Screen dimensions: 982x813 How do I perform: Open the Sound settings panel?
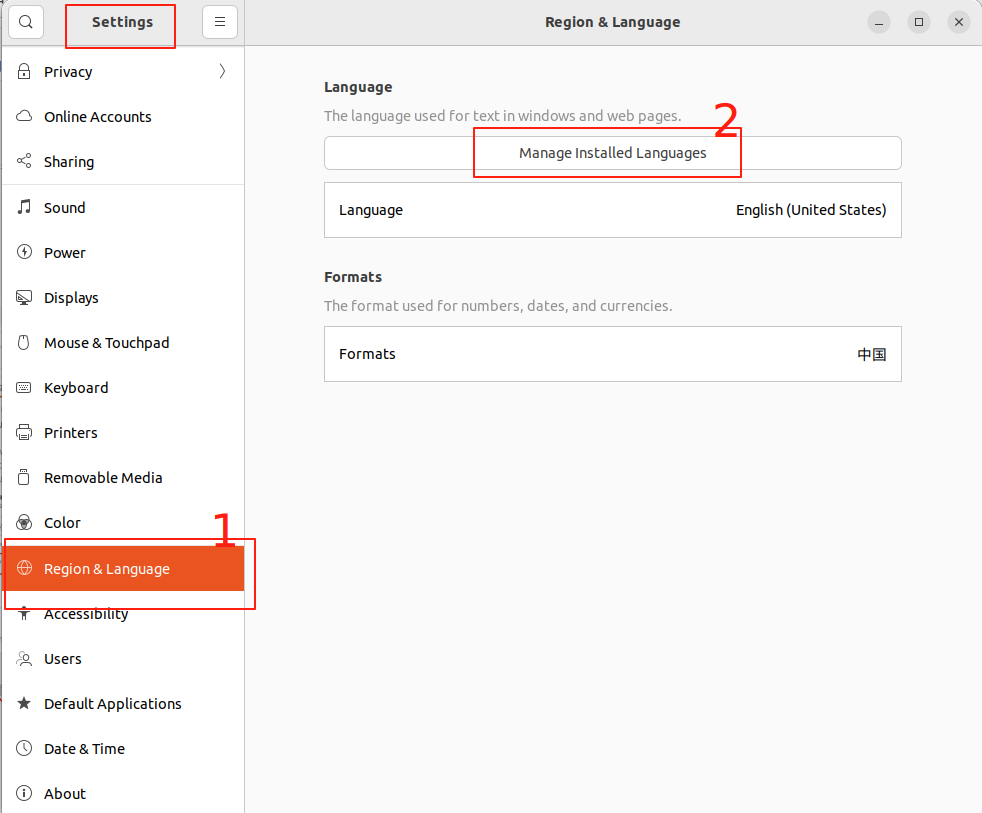[x=123, y=207]
